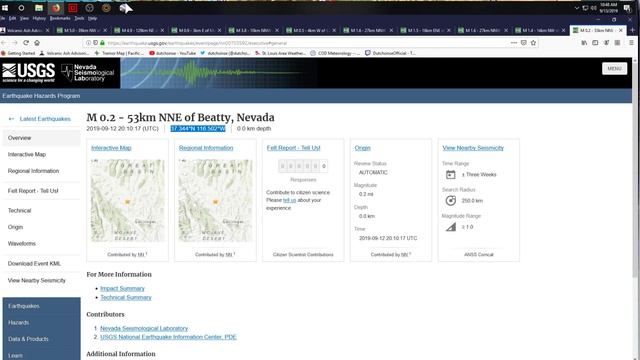The height and width of the screenshot is (360, 640).
Task: Select the Firefox taskbar icon
Action: (56, 8)
